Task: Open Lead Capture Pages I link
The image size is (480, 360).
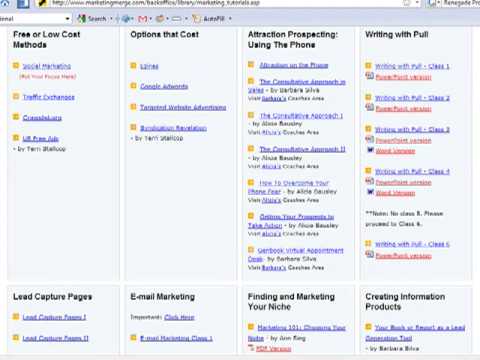Action: [x=54, y=317]
